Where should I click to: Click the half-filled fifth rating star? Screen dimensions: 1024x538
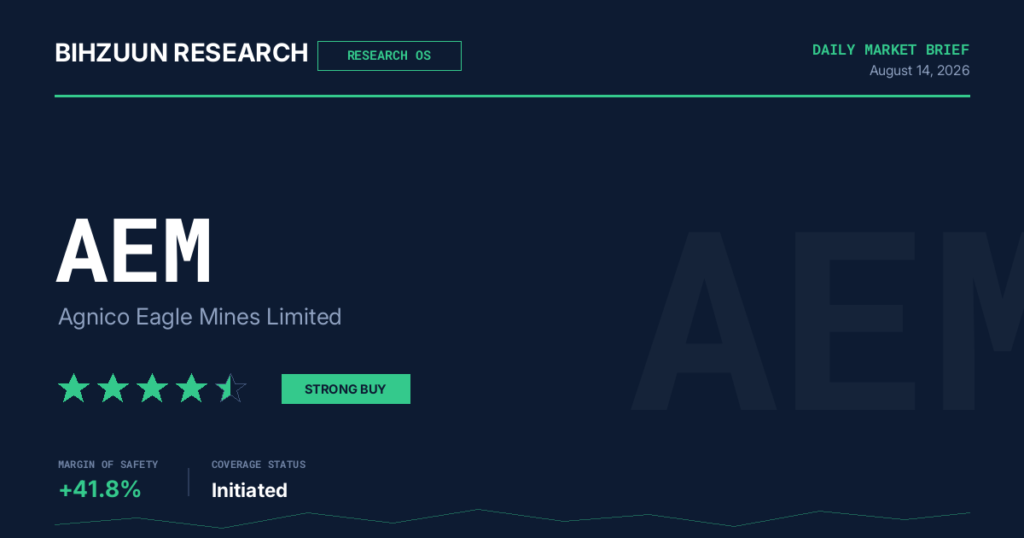click(x=231, y=388)
